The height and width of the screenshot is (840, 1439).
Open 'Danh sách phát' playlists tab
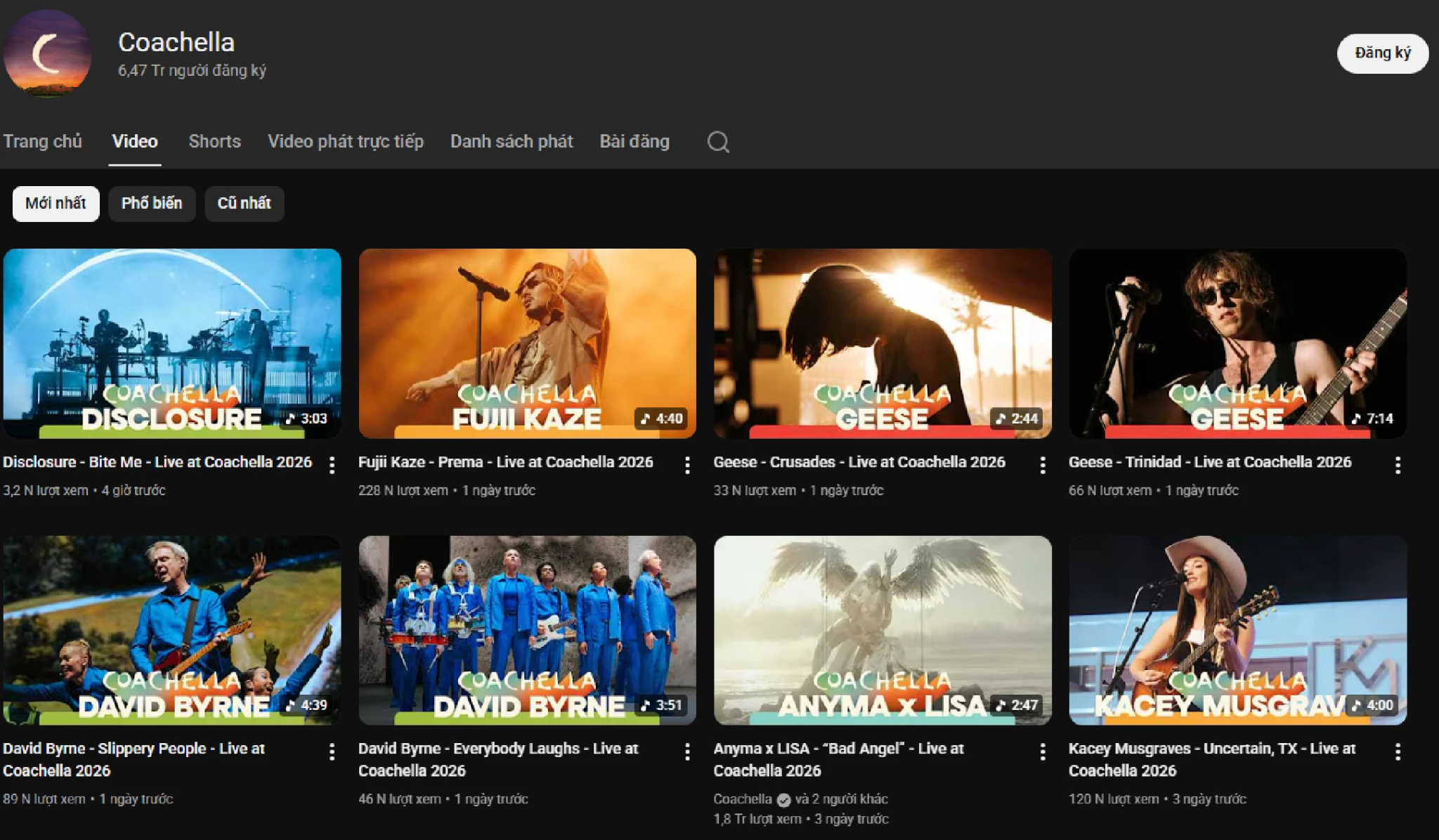[512, 142]
